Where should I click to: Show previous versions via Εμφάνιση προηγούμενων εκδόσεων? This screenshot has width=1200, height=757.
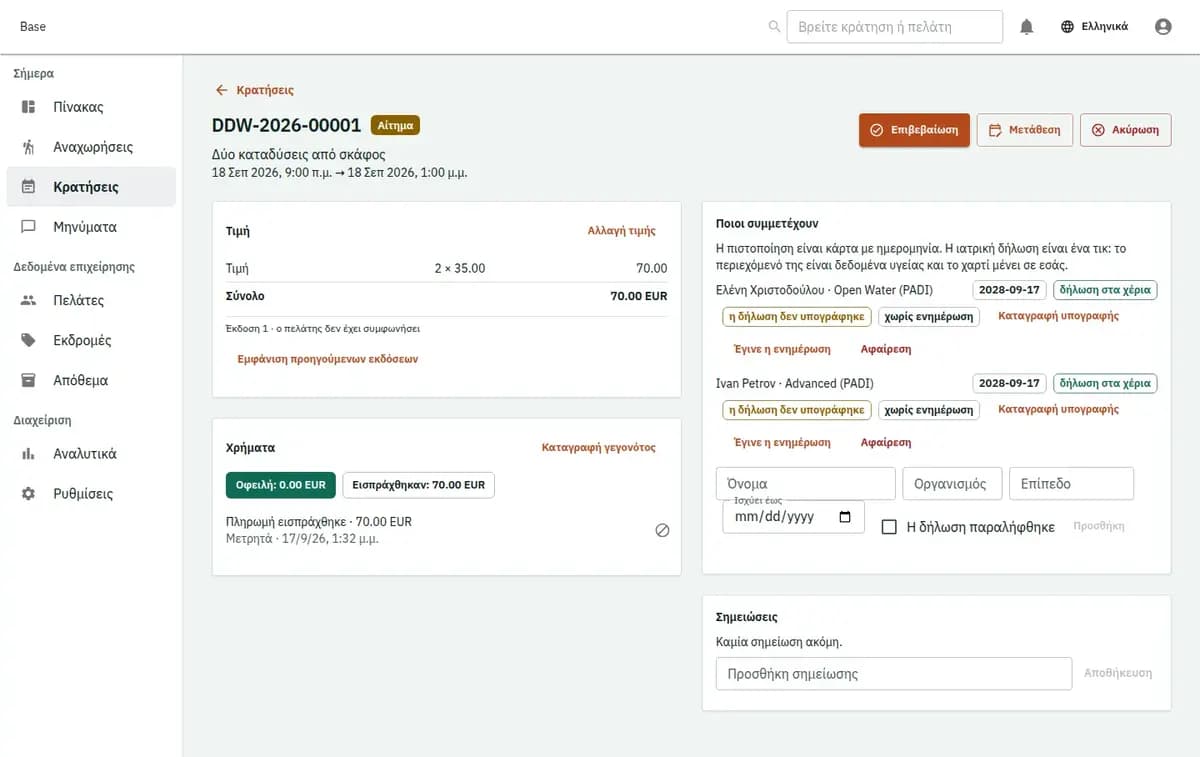[328, 359]
